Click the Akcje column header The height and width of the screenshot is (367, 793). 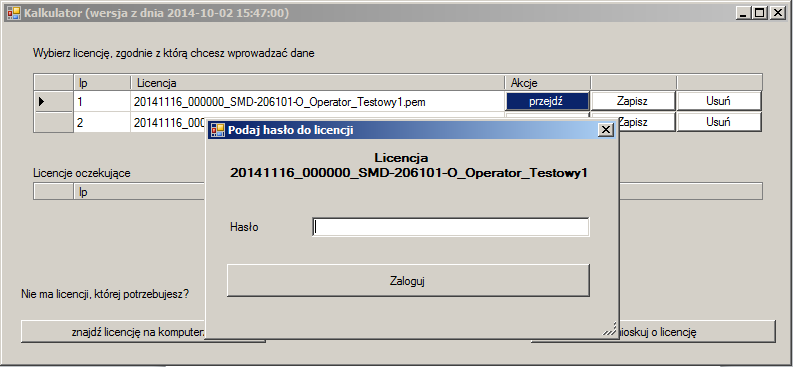548,82
